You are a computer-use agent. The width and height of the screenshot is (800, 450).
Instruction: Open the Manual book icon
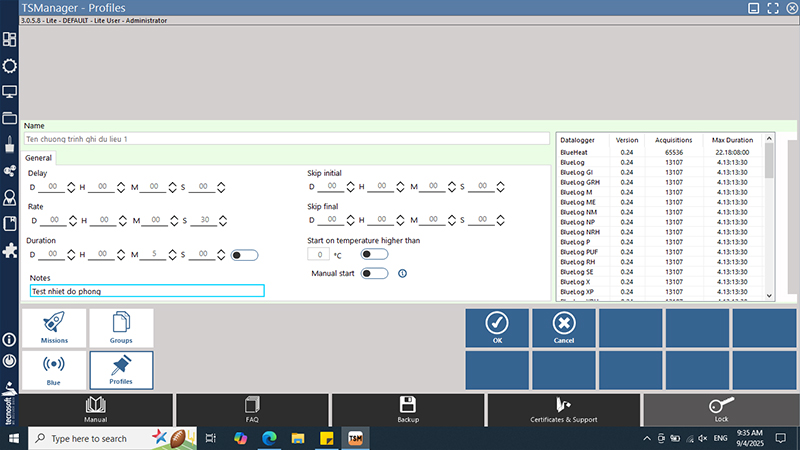[95, 409]
